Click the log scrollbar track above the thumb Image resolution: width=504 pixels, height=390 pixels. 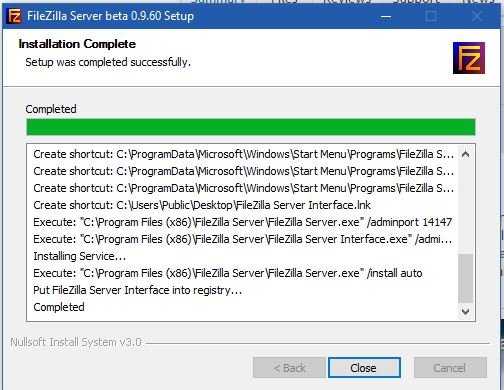[466, 208]
